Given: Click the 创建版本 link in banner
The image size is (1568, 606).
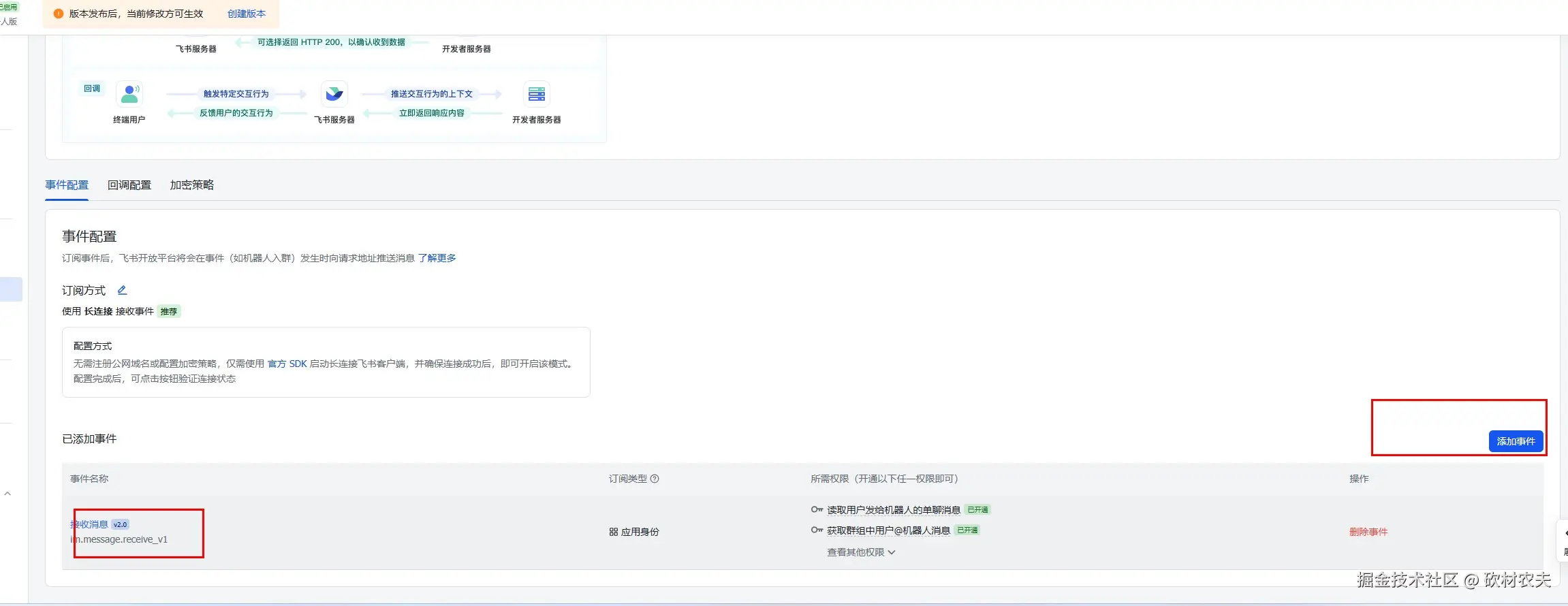Looking at the screenshot, I should point(247,14).
